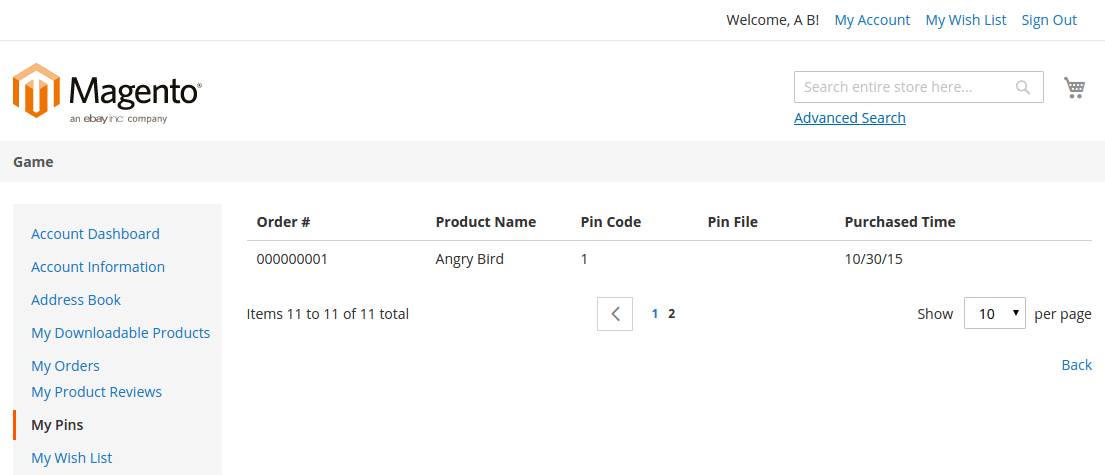Open the Game menu item
Screen dimensions: 1105x475
click(x=33, y=162)
